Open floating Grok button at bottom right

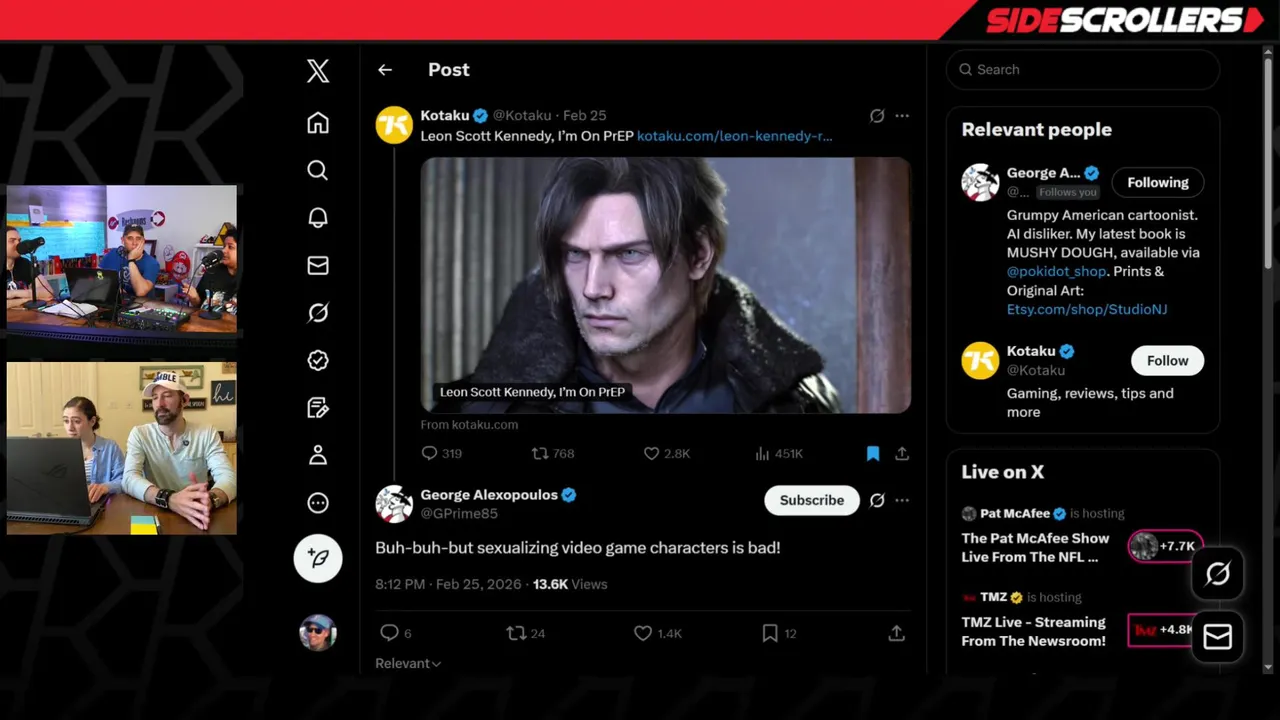click(1217, 573)
